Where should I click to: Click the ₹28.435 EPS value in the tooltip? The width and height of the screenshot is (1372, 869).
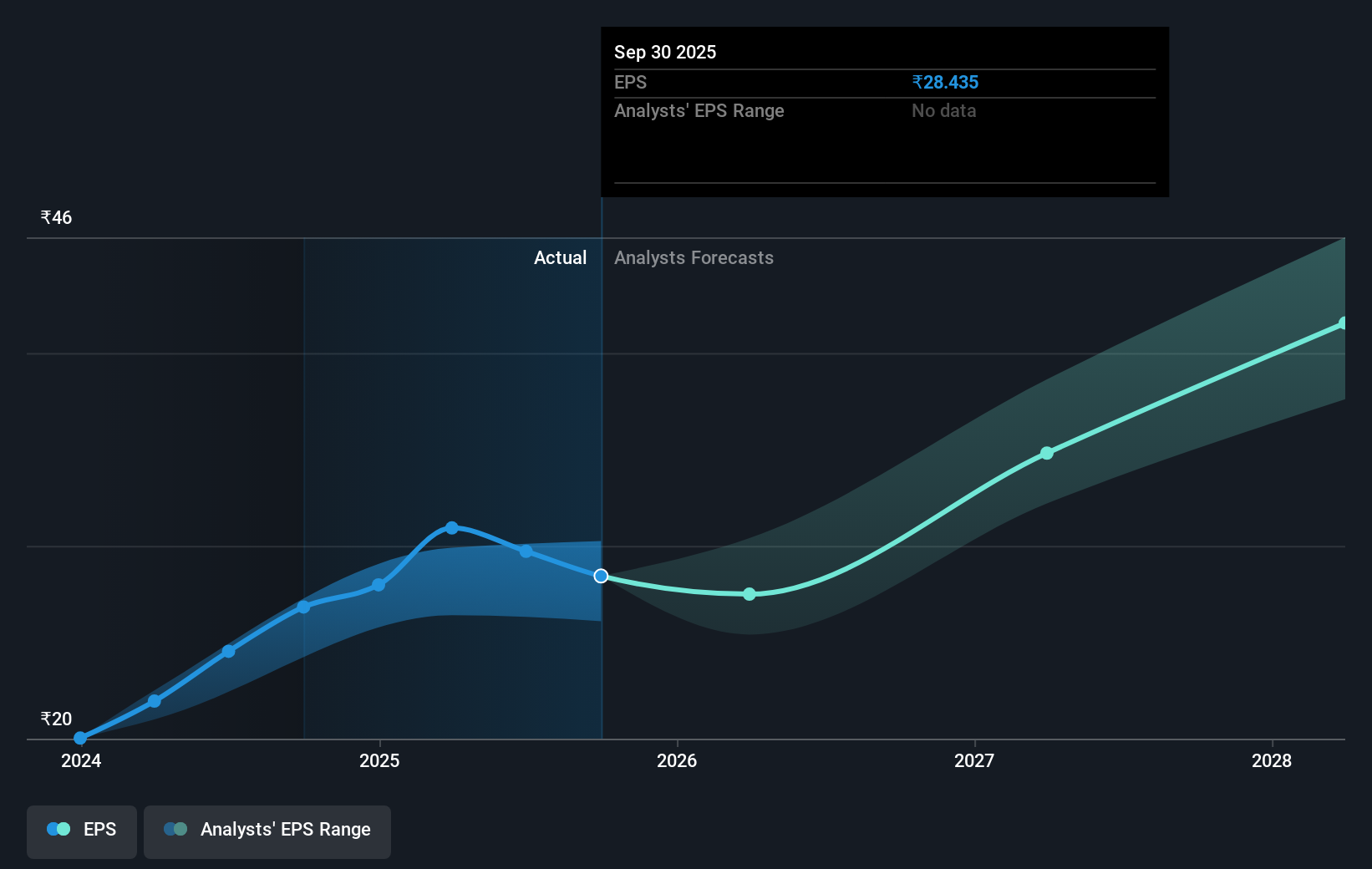tap(946, 82)
